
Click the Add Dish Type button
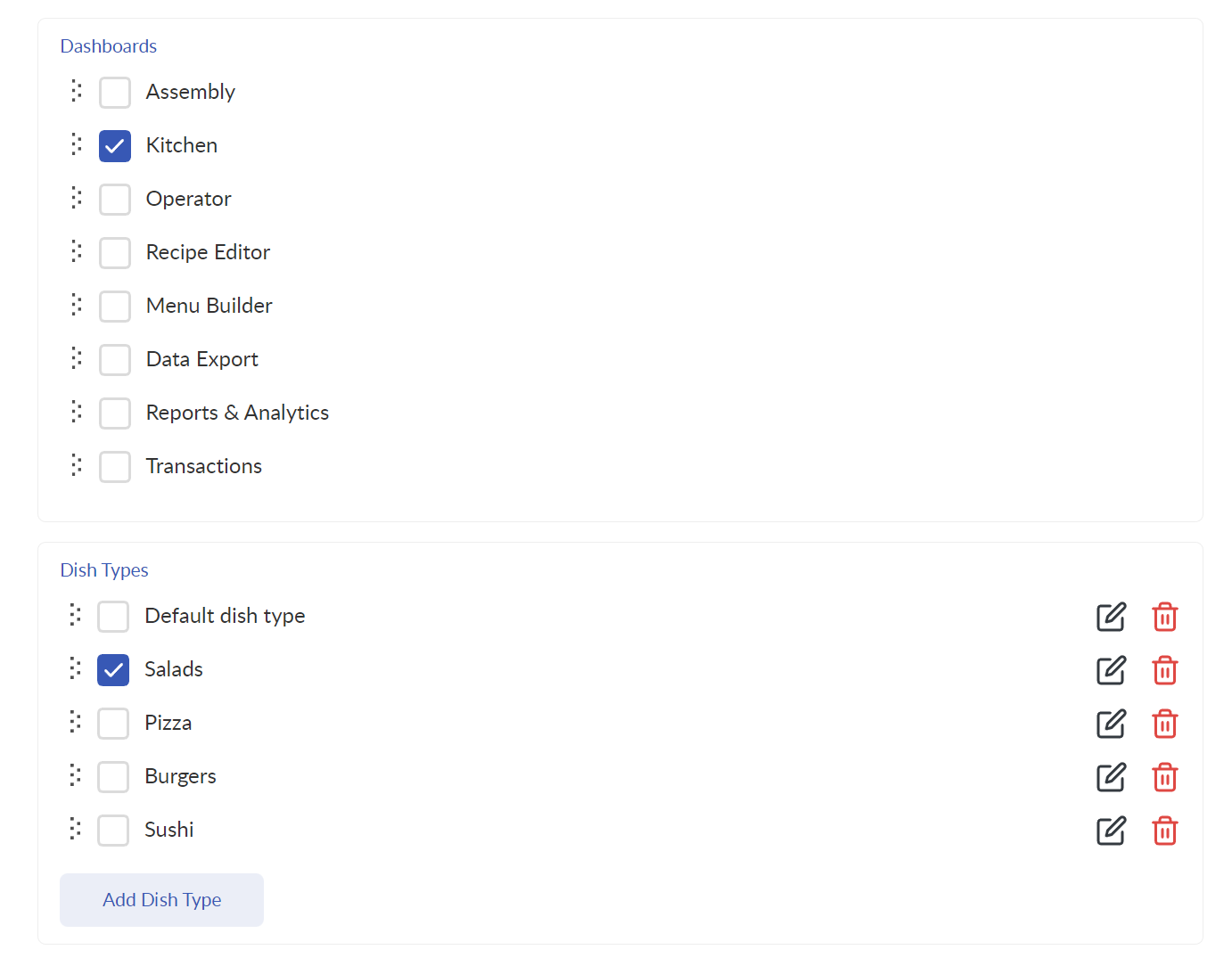tap(161, 900)
